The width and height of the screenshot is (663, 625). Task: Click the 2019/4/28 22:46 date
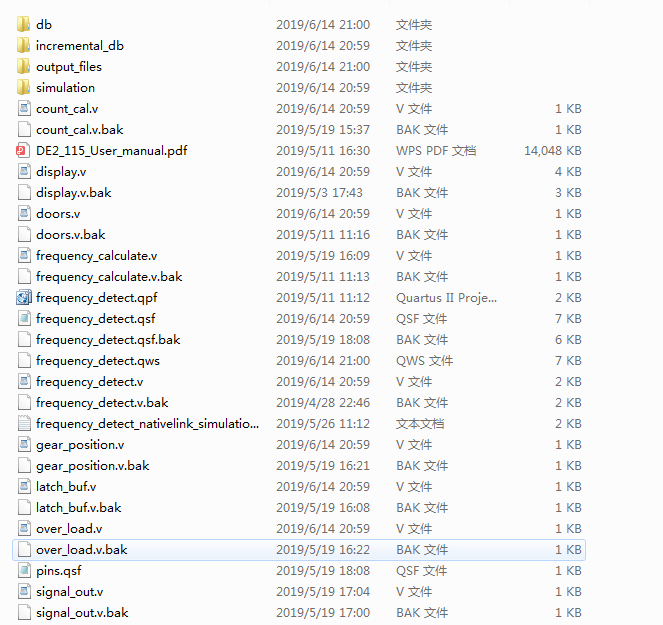click(323, 403)
